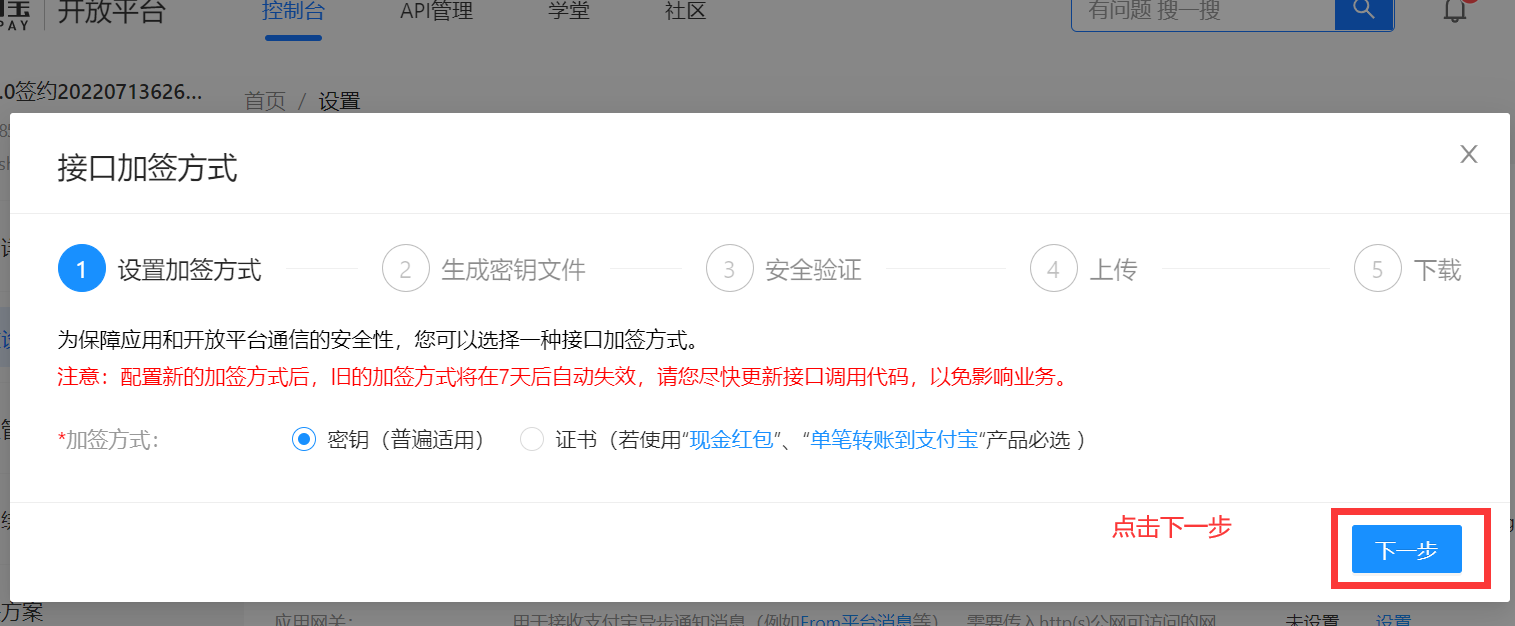Viewport: 1515px width, 626px height.
Task: Click the 首页 breadcrumb link
Action: (265, 101)
